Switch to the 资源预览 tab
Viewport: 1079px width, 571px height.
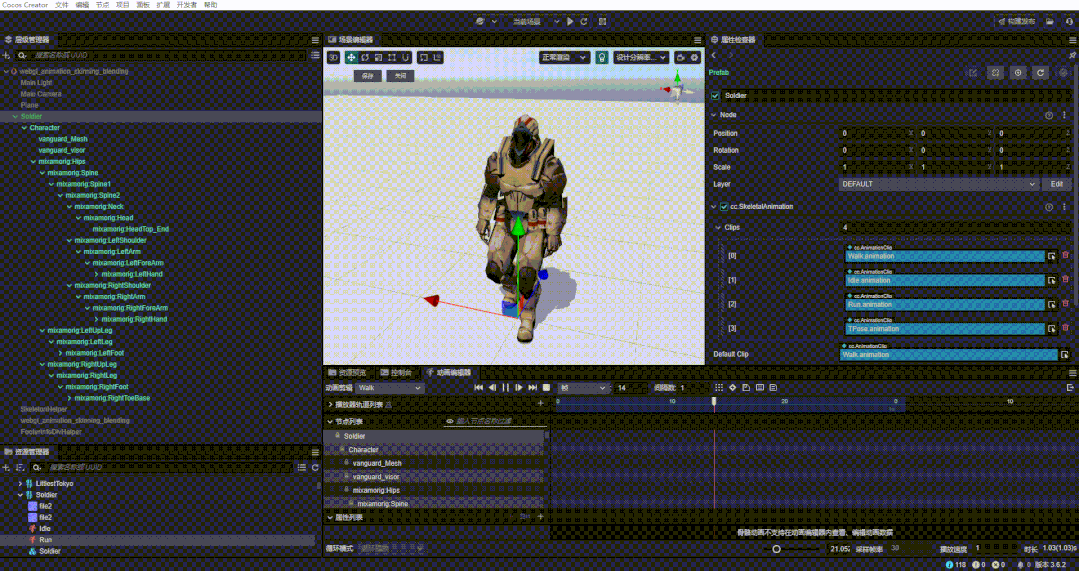tap(348, 373)
